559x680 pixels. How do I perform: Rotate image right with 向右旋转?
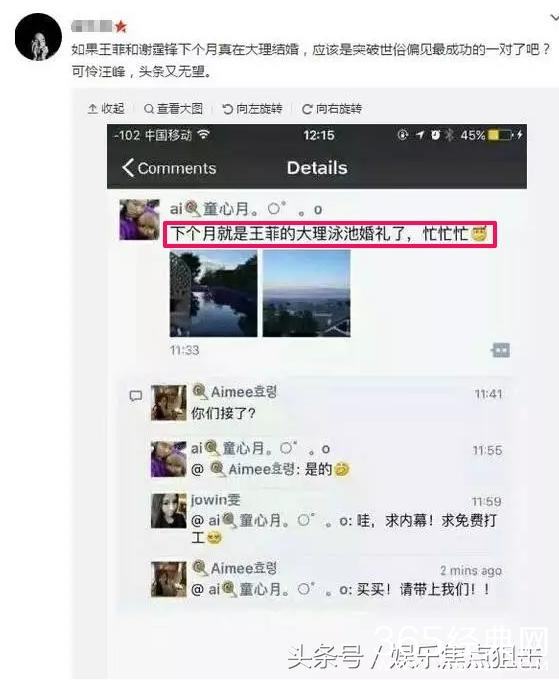(332, 108)
